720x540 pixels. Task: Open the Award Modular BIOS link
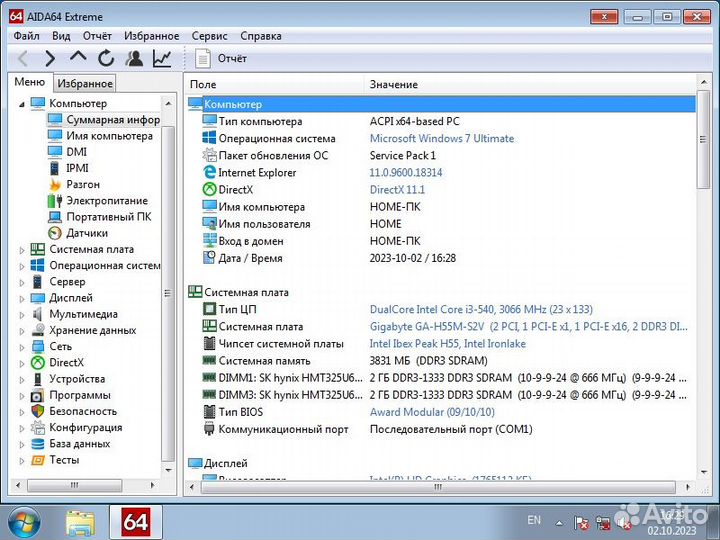(432, 412)
